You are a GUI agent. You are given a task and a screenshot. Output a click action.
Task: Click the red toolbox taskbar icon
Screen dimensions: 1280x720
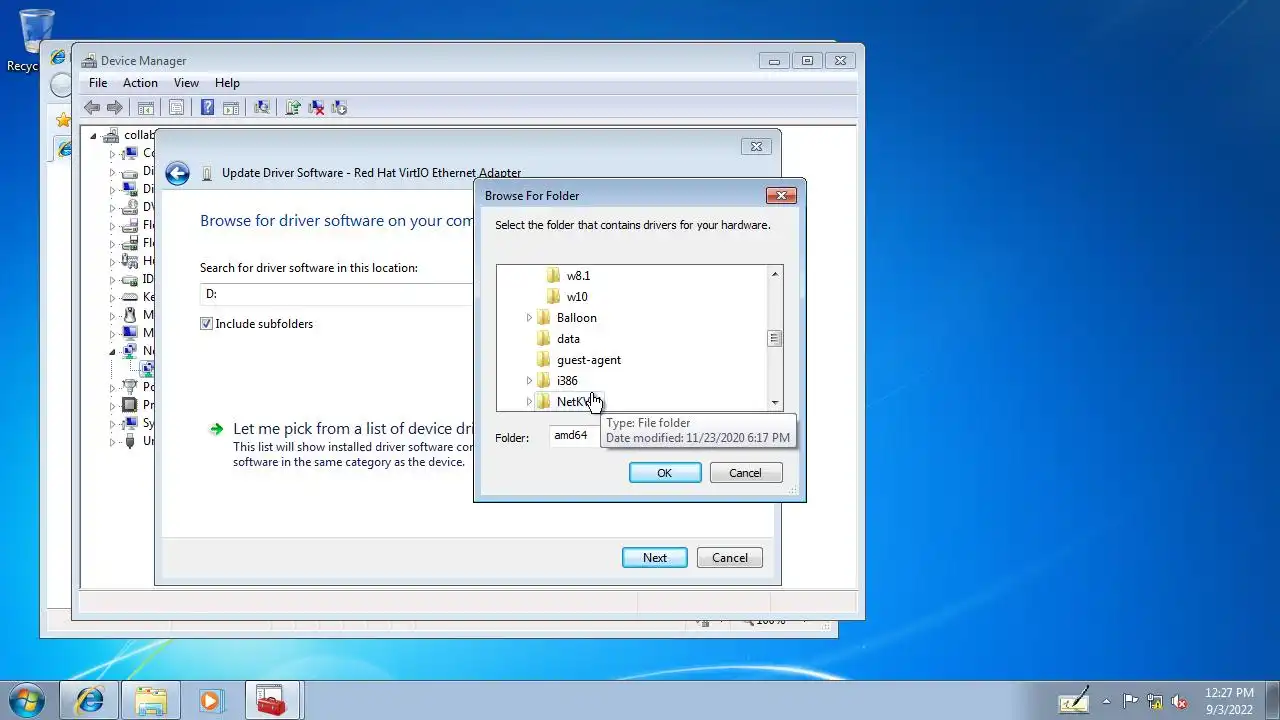coord(271,700)
